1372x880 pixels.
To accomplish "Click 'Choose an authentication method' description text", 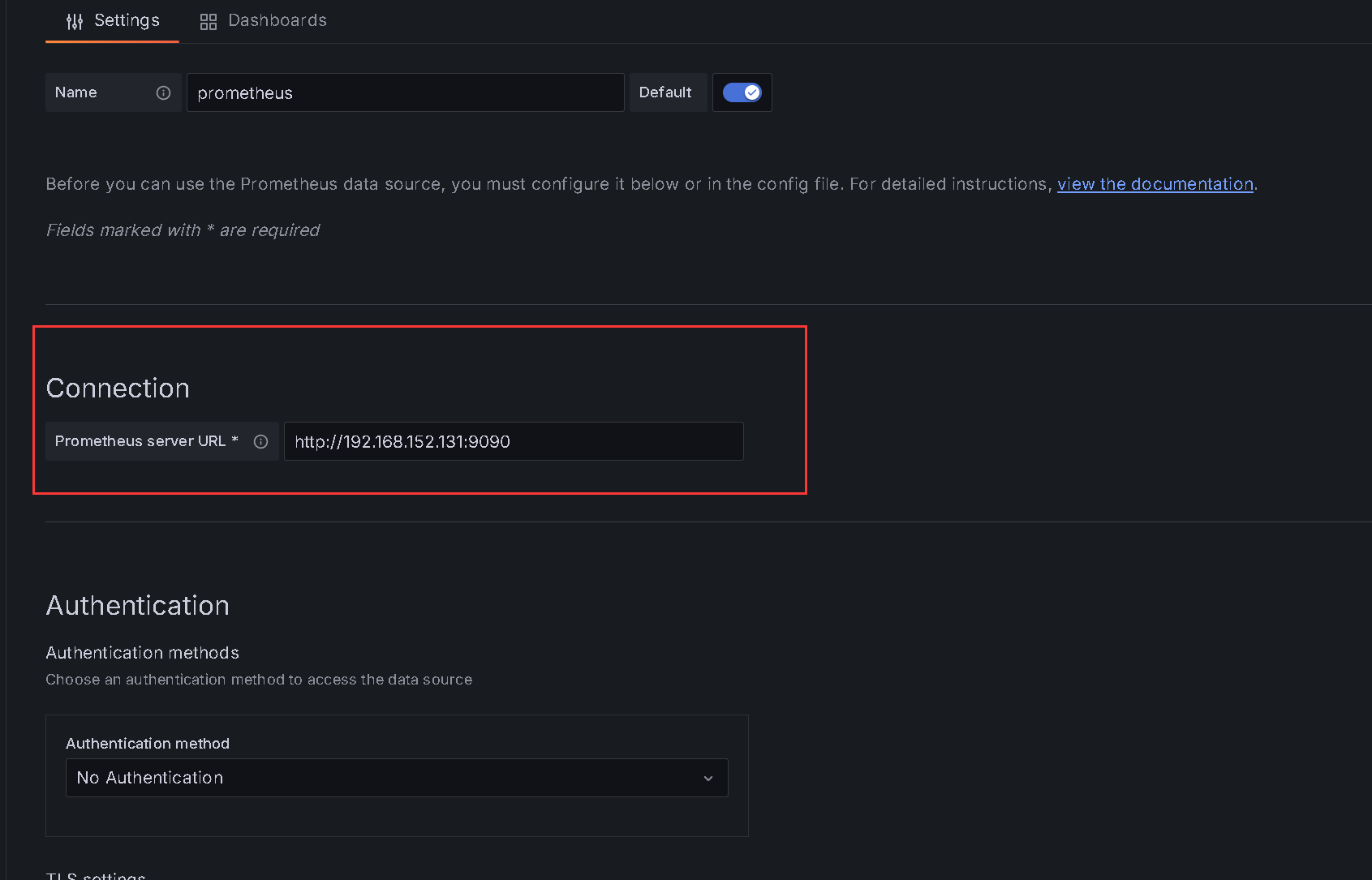I will [x=259, y=680].
